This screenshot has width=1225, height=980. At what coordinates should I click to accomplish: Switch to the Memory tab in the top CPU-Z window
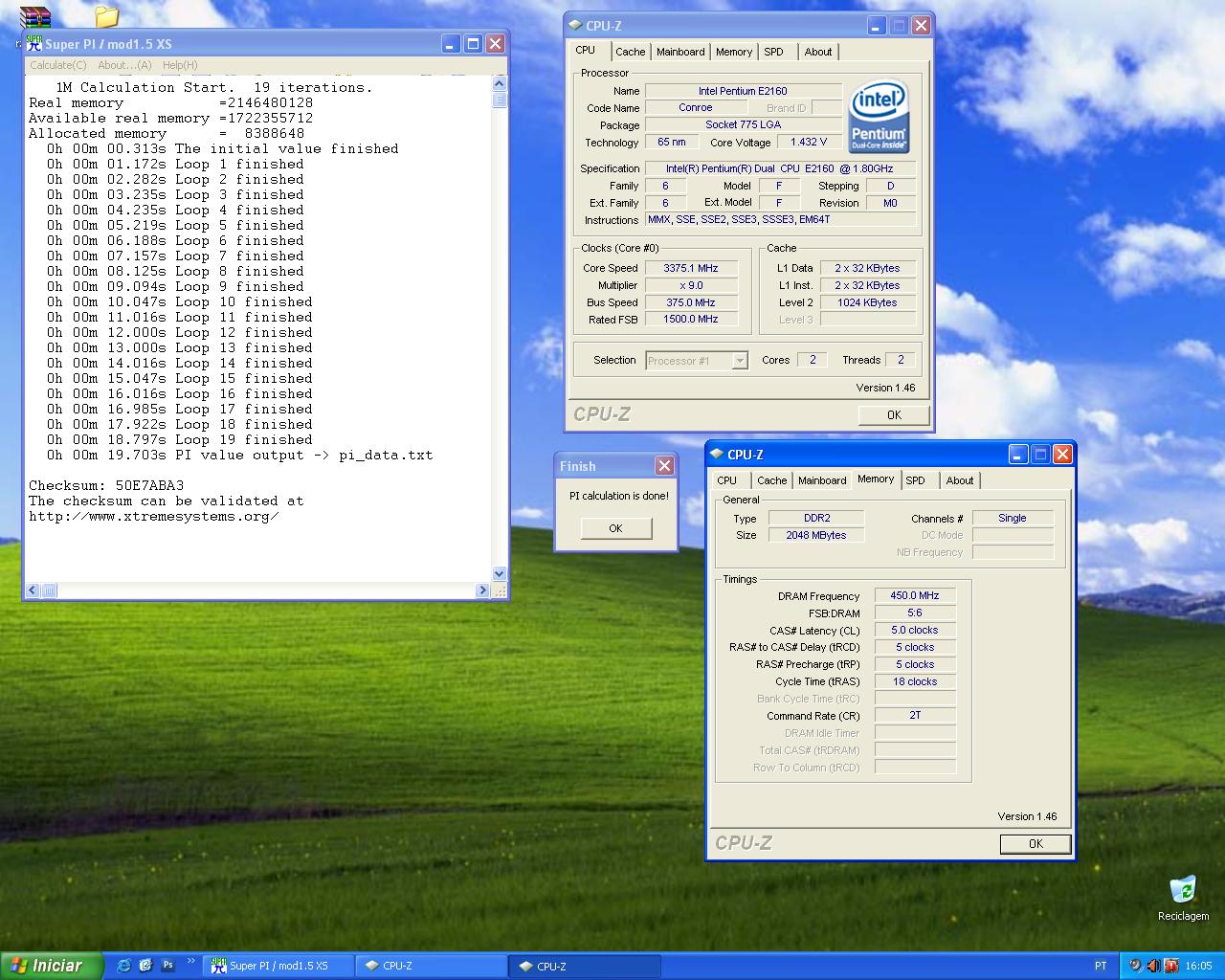(x=734, y=52)
